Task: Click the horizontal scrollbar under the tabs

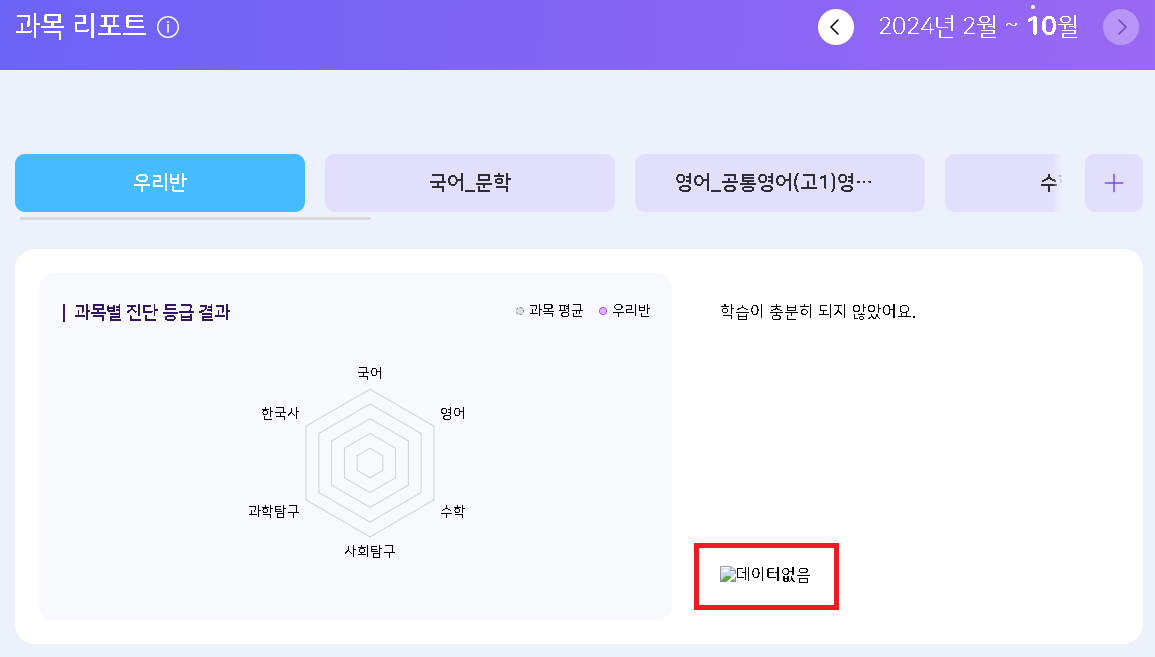Action: (195, 217)
